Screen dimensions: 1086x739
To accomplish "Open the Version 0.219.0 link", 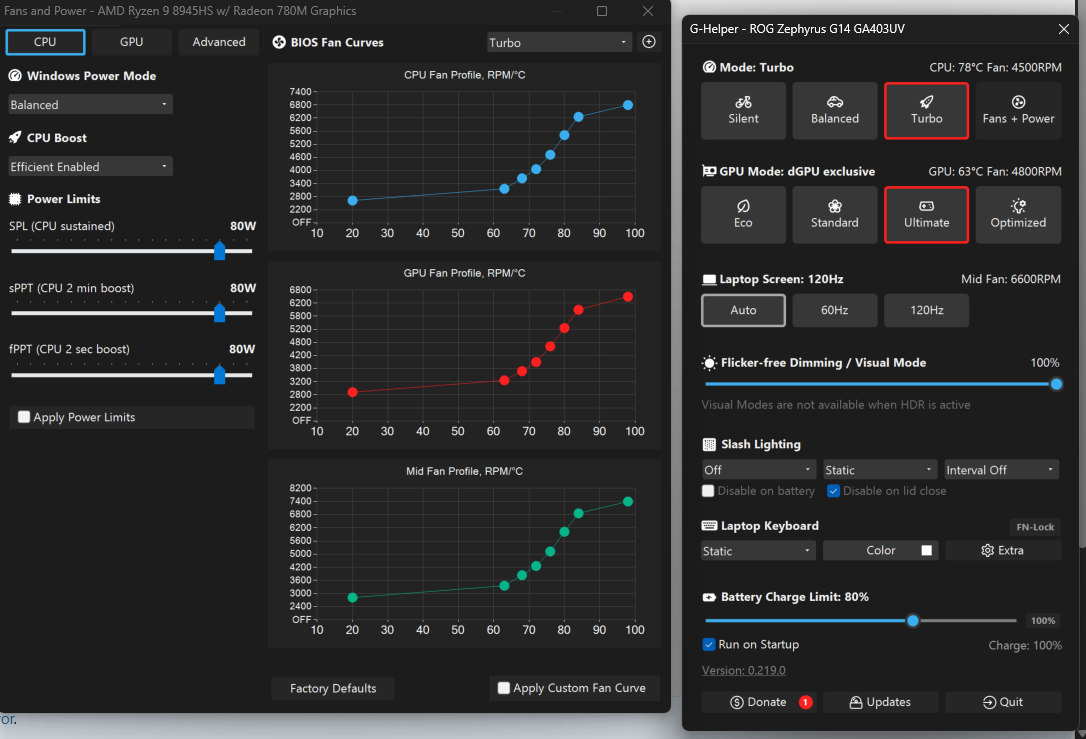I will (x=743, y=670).
